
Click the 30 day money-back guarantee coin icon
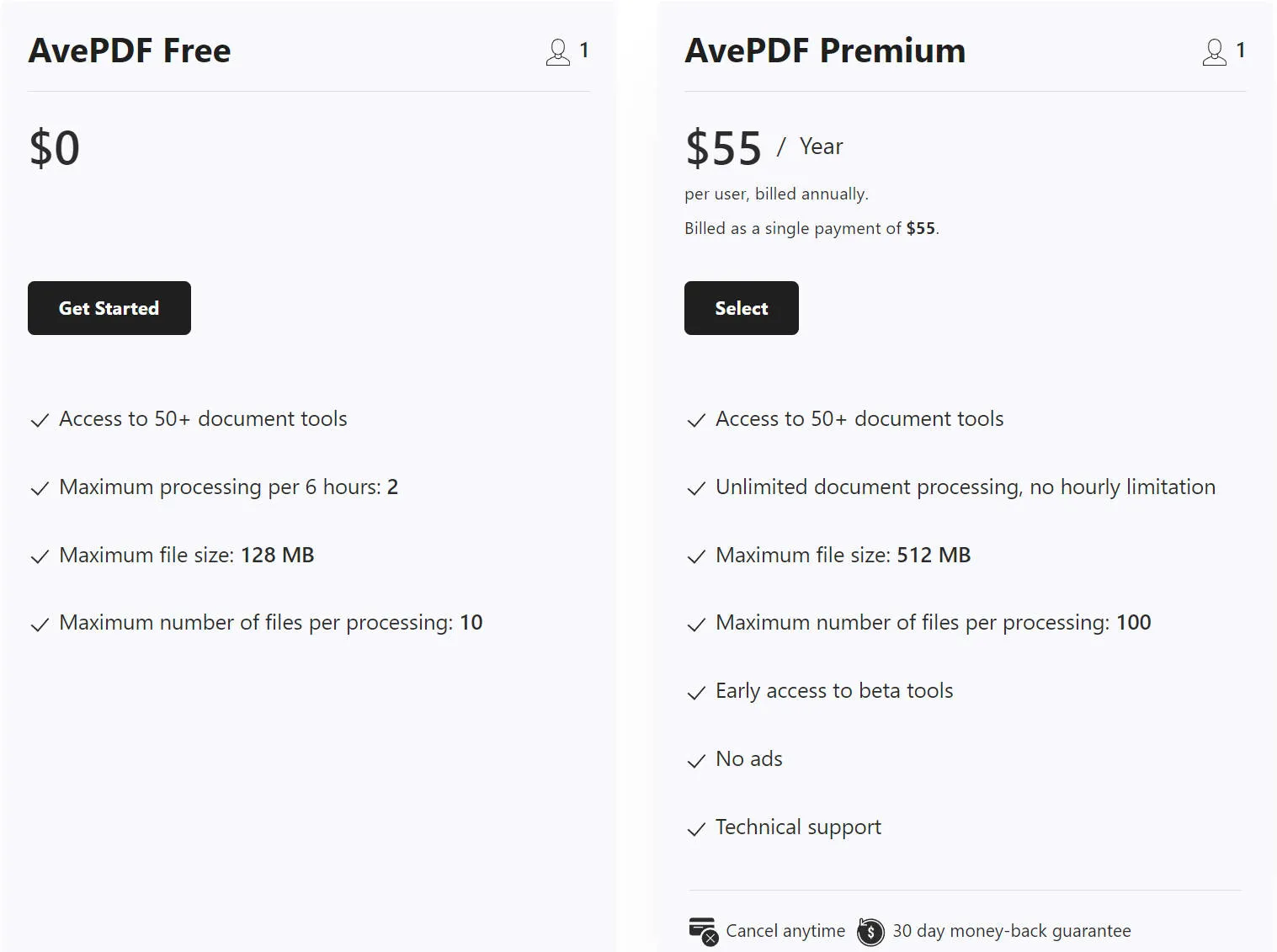(x=870, y=931)
